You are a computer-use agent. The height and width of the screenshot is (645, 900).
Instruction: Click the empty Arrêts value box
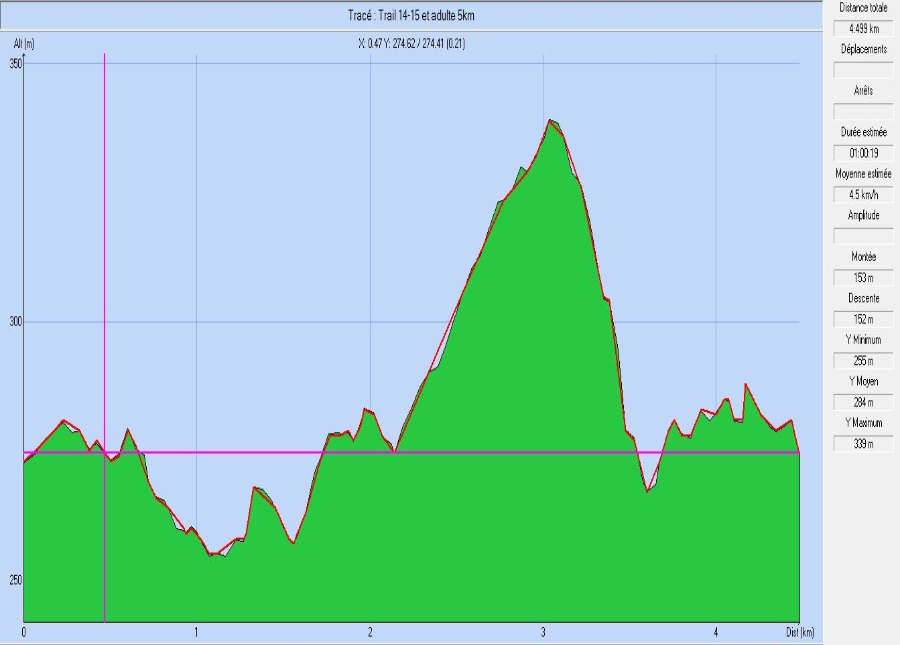point(862,111)
